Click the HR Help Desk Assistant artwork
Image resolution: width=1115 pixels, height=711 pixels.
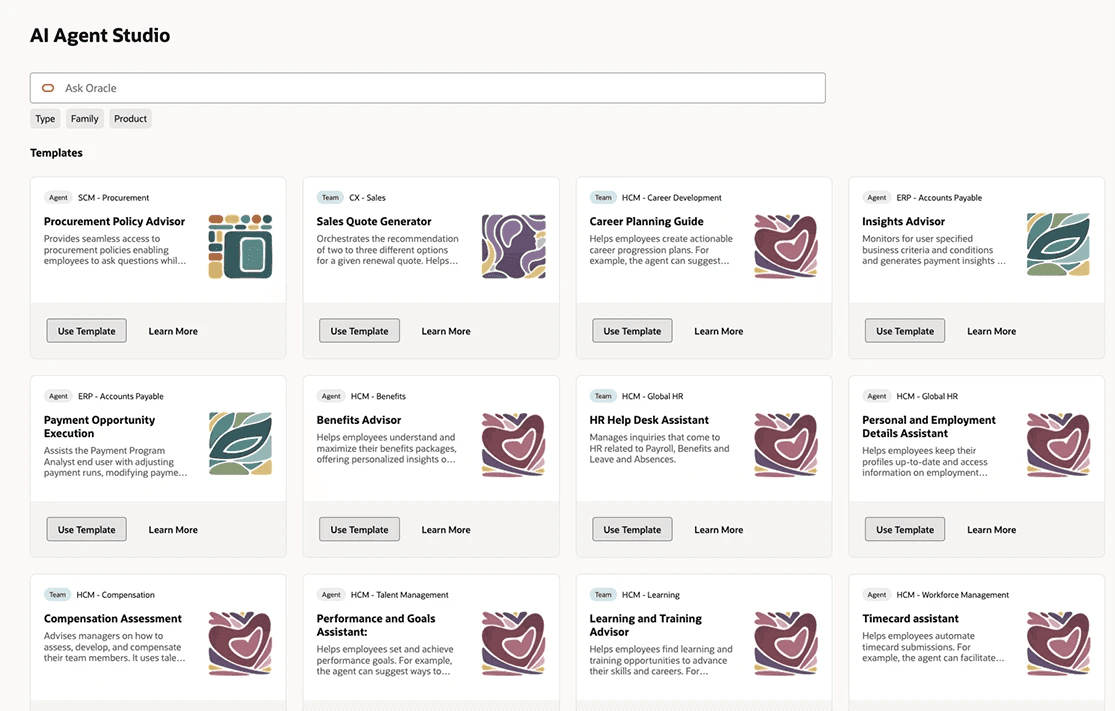click(786, 444)
